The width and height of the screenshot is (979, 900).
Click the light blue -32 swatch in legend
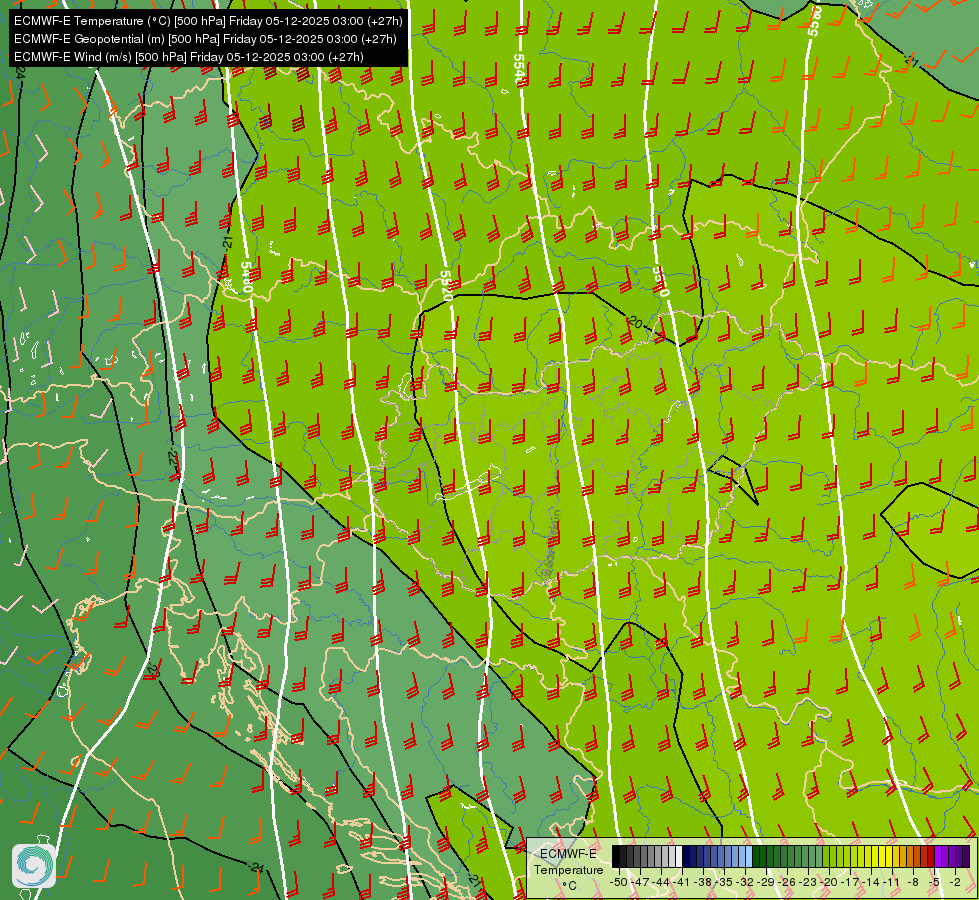tap(749, 856)
